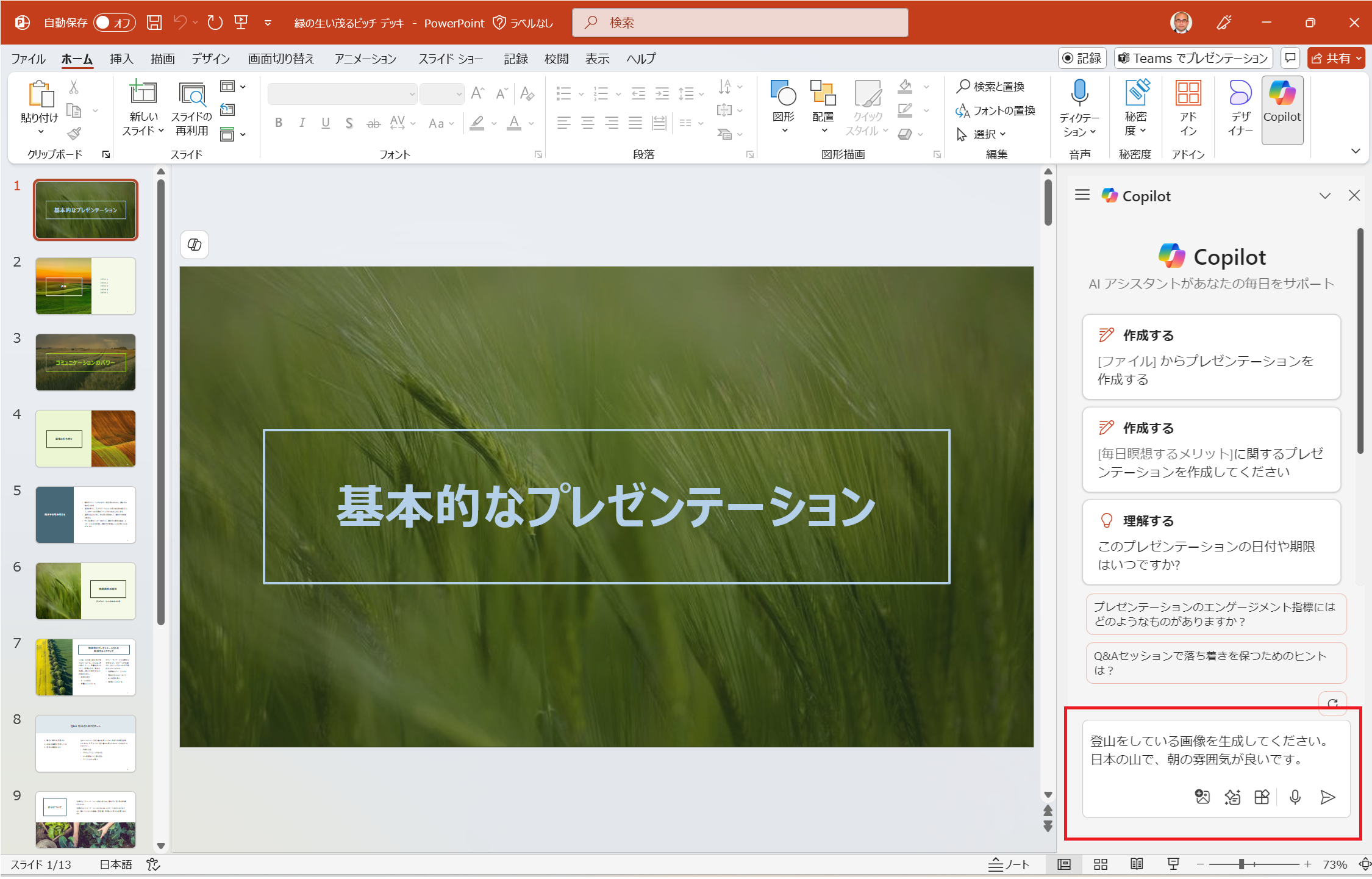The image size is (1372, 879).
Task: Click the engagement metrics suggestion
Action: click(x=1216, y=614)
